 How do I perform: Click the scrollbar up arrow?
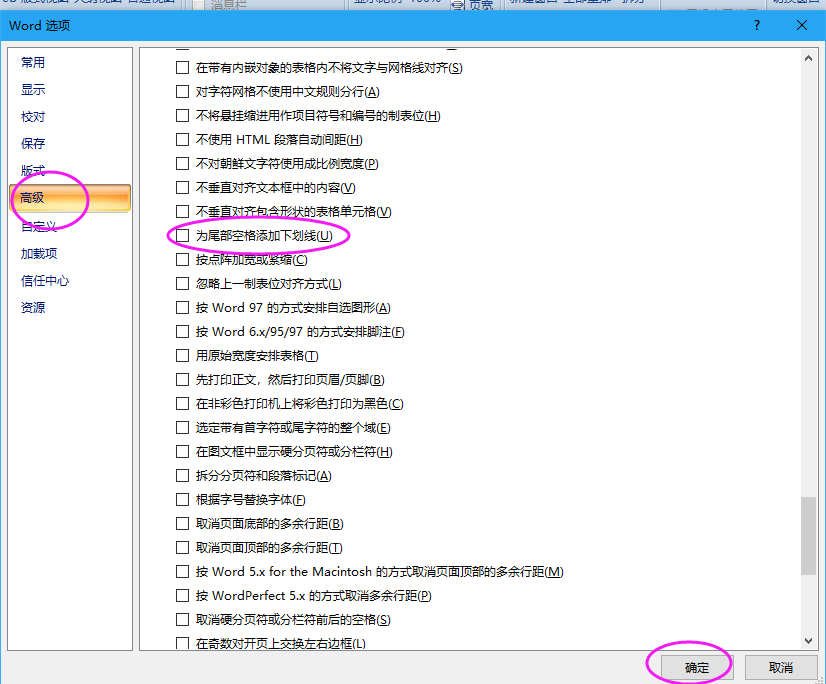(x=809, y=57)
